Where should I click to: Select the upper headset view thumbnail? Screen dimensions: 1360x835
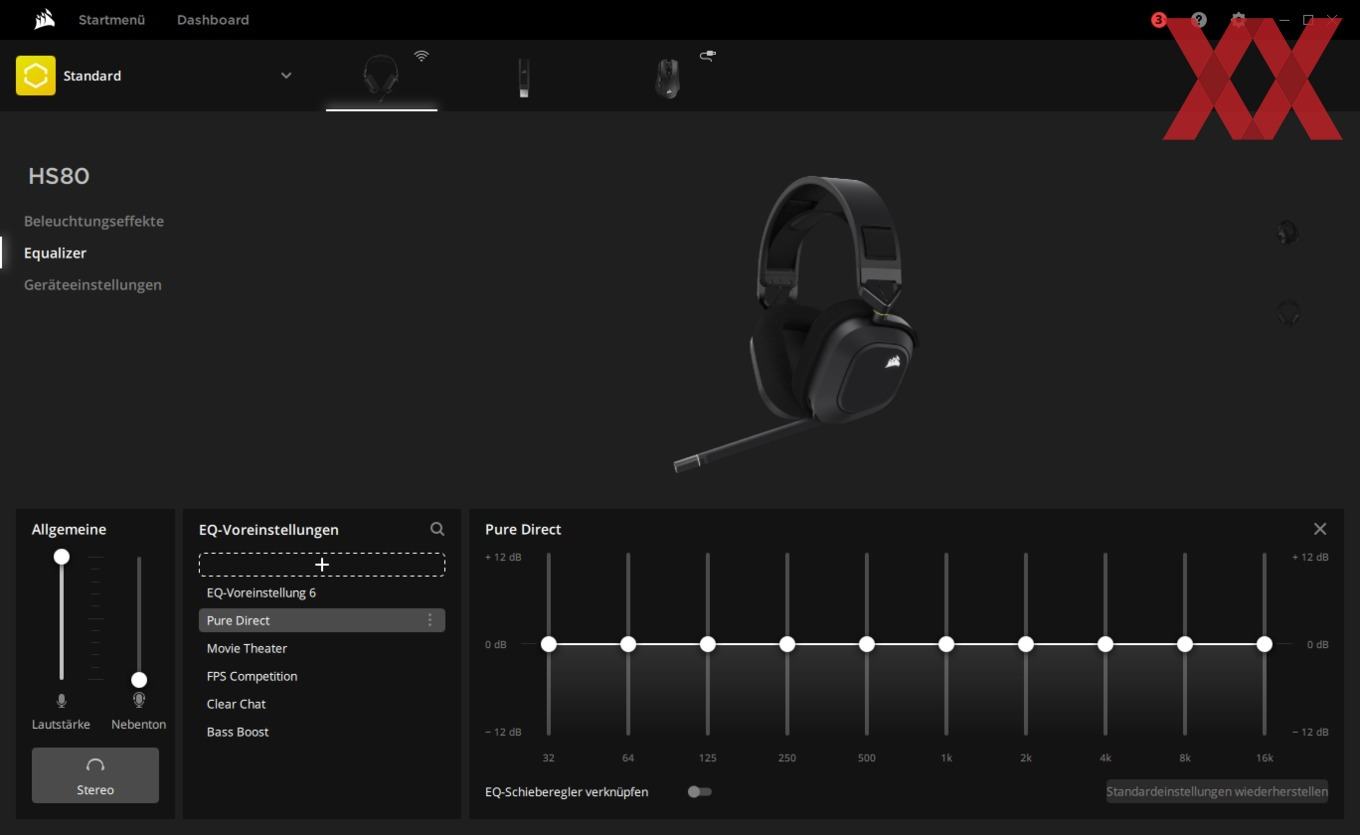(1287, 233)
